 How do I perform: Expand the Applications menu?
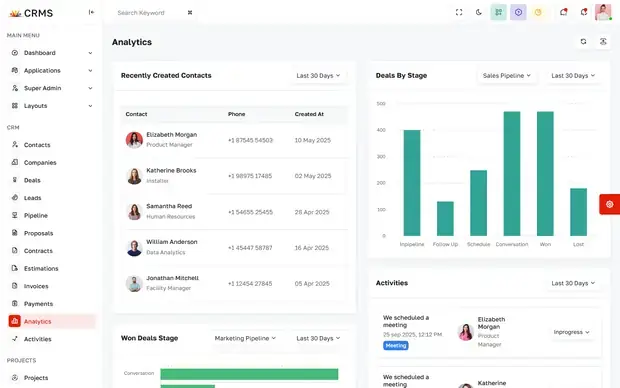[51, 70]
